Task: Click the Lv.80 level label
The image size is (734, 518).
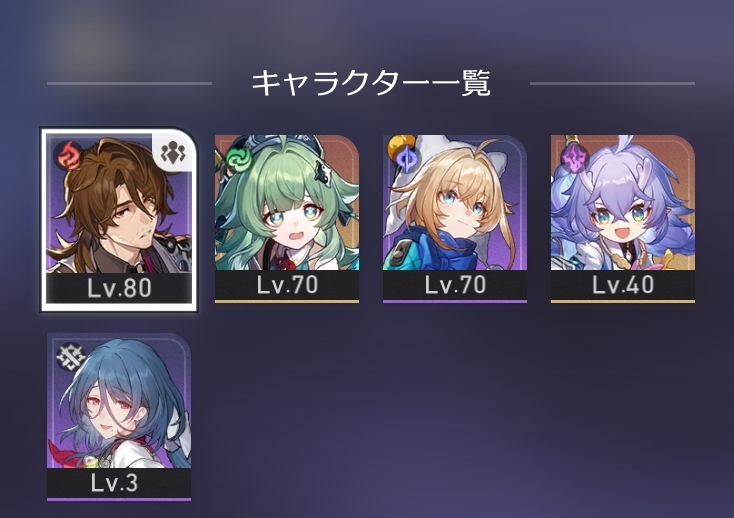Action: pyautogui.click(x=119, y=288)
